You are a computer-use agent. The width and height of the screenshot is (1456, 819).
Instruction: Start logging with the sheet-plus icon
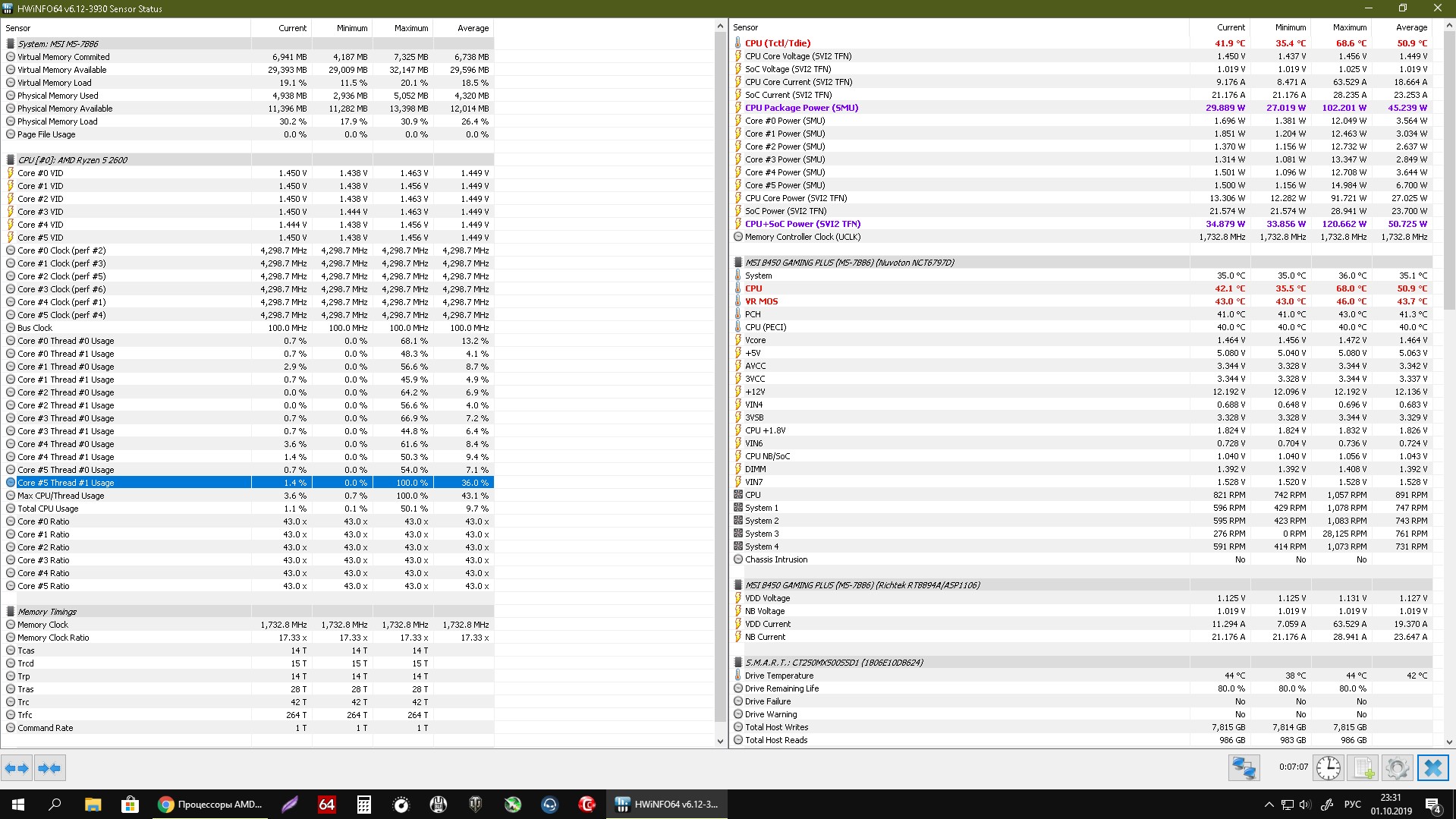click(1363, 768)
